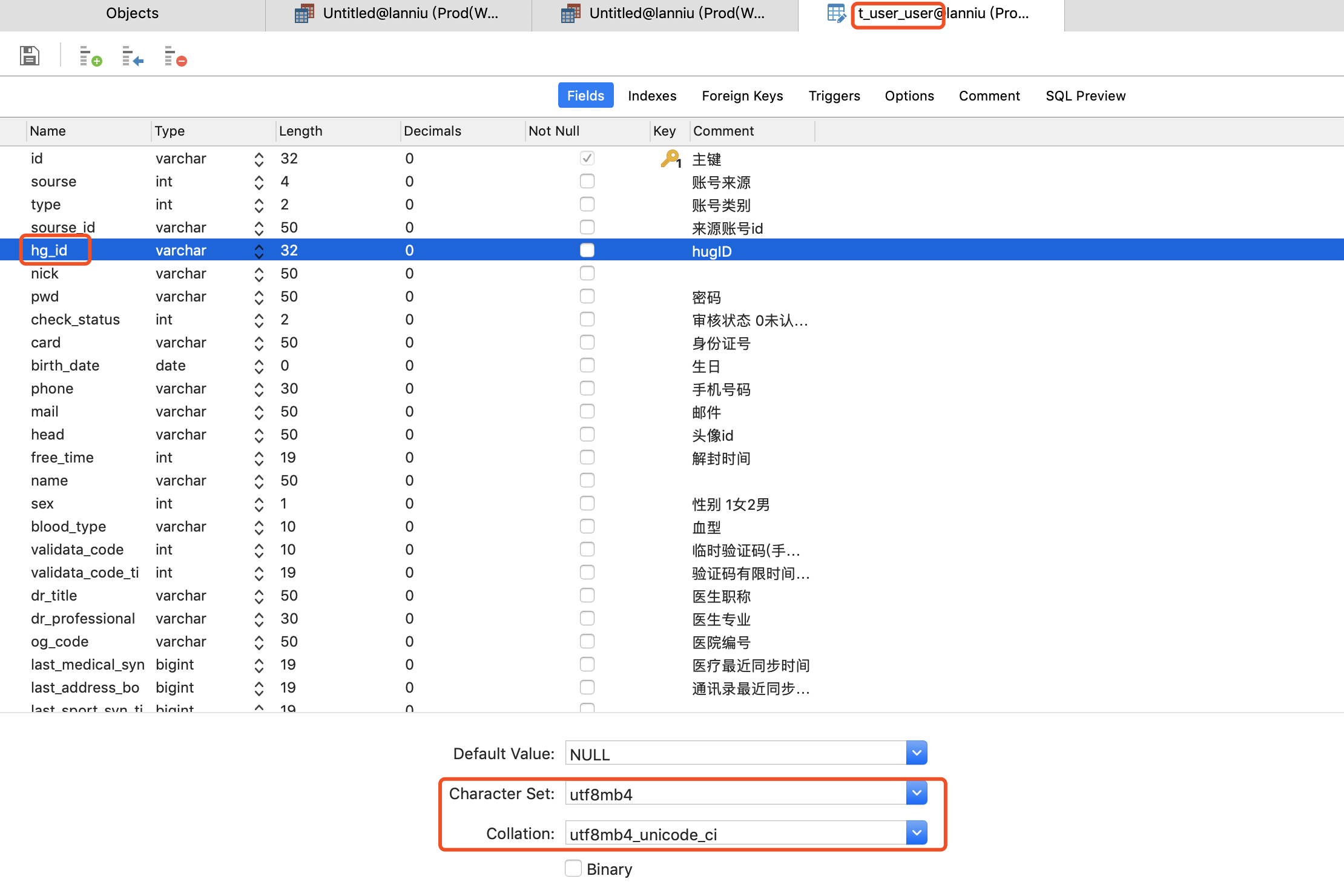
Task: Click decimals value 0 of name field
Action: (410, 481)
